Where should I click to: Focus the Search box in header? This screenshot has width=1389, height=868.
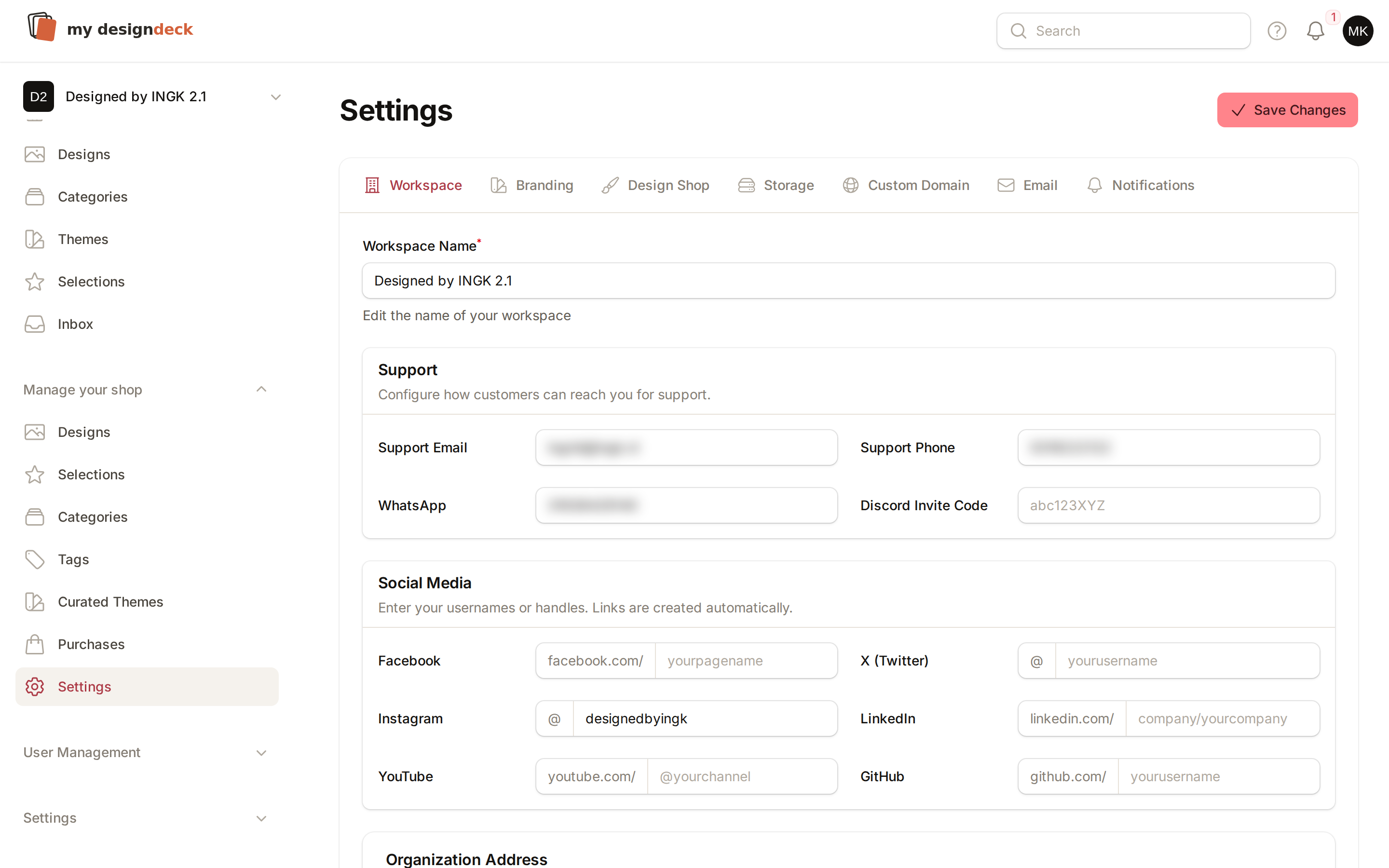coord(1123,31)
